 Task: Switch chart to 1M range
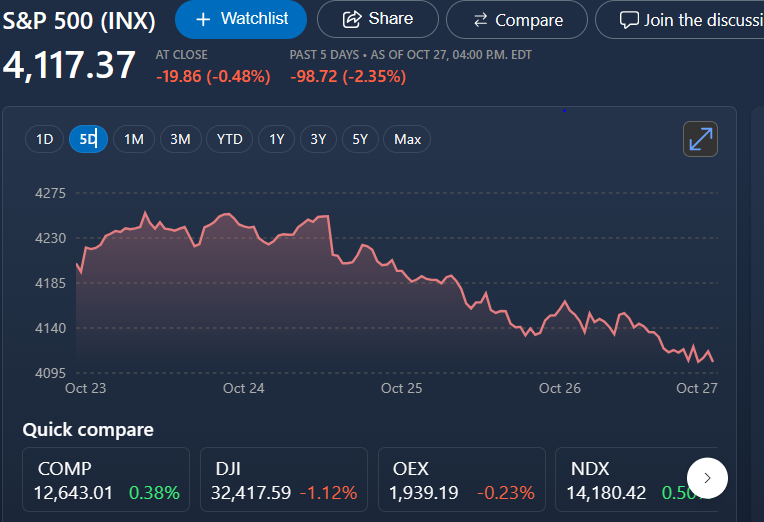click(134, 139)
